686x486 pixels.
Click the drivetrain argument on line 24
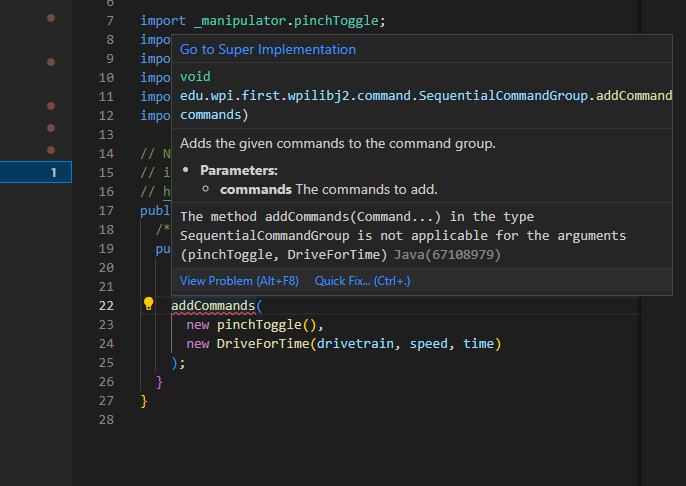point(357,344)
